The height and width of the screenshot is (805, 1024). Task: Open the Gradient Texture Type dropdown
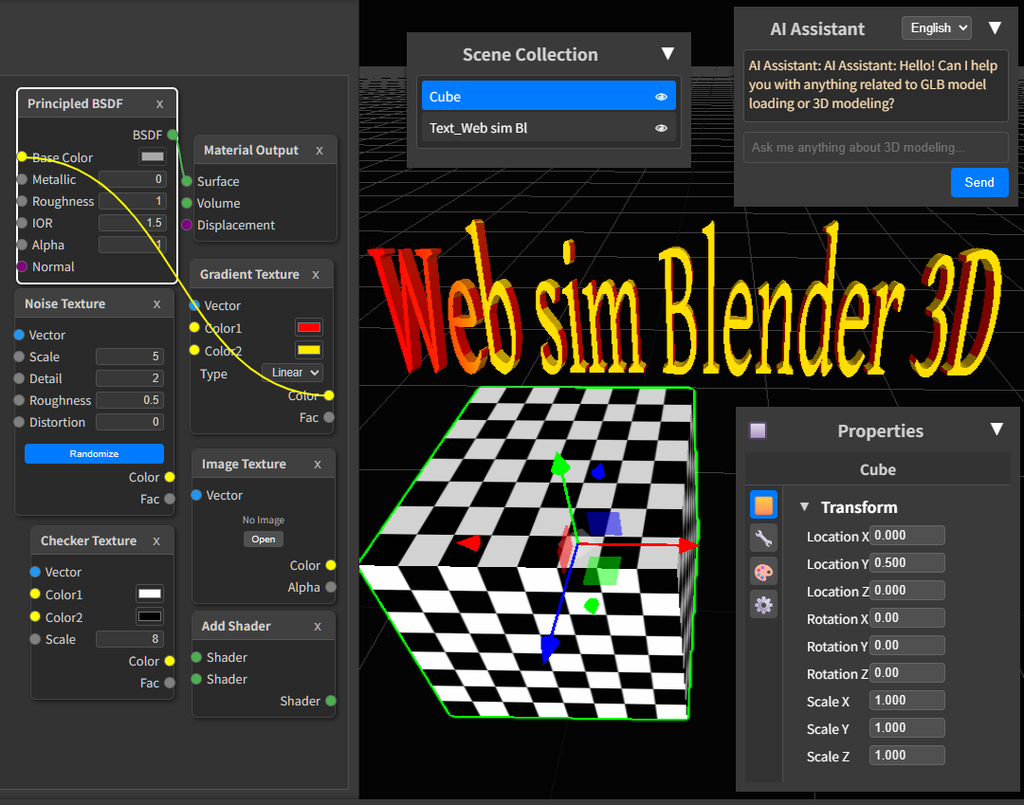292,372
